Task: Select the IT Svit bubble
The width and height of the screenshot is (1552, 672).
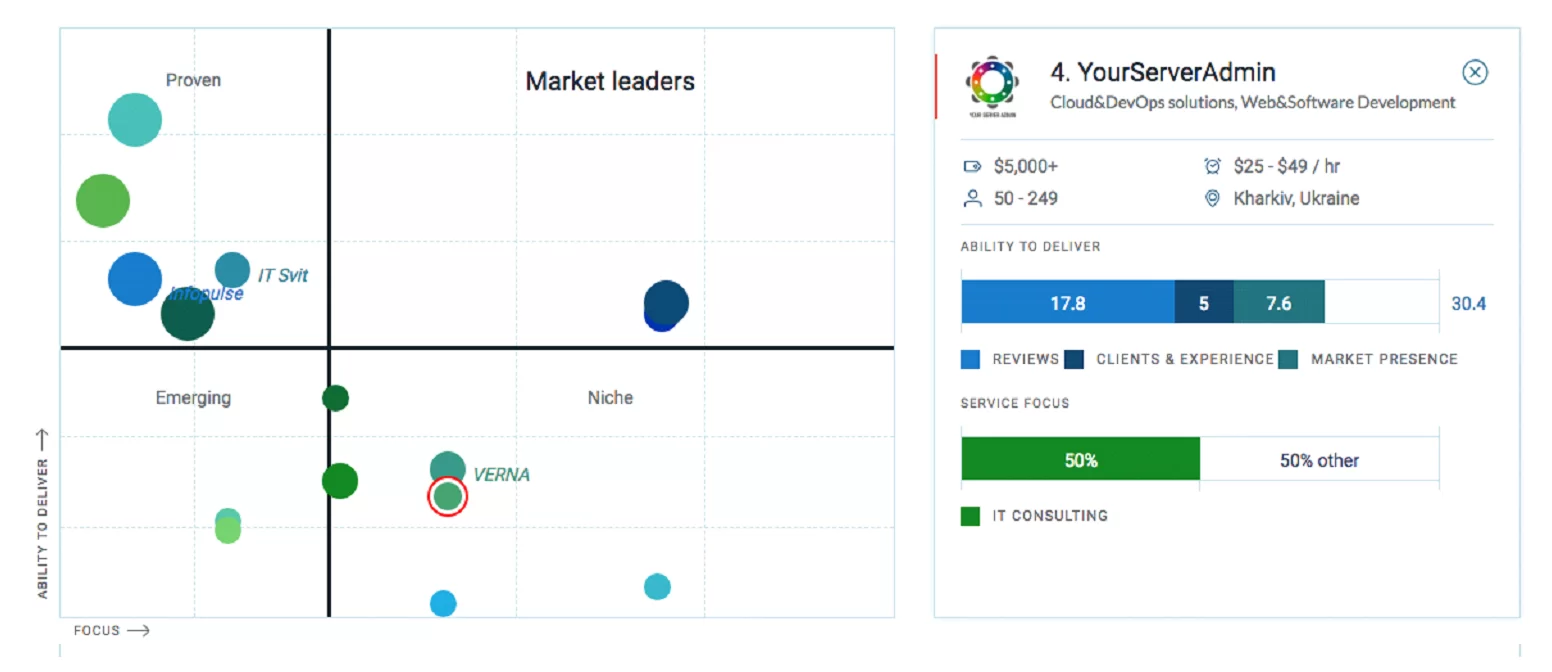Action: click(x=232, y=270)
